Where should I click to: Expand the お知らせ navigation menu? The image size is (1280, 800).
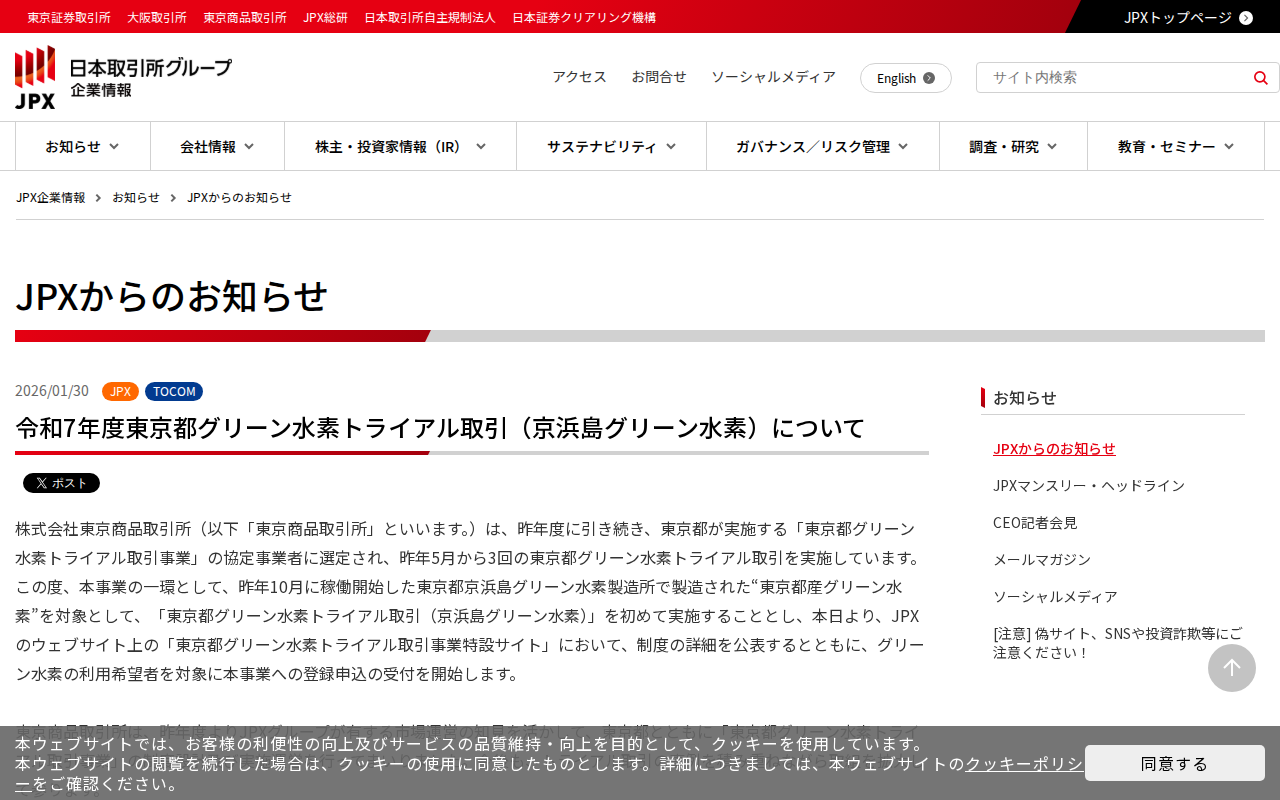click(x=83, y=146)
